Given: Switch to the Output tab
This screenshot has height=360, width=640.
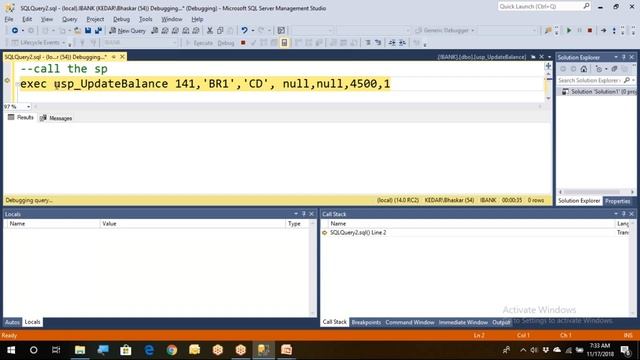Looking at the screenshot, I should (501, 322).
